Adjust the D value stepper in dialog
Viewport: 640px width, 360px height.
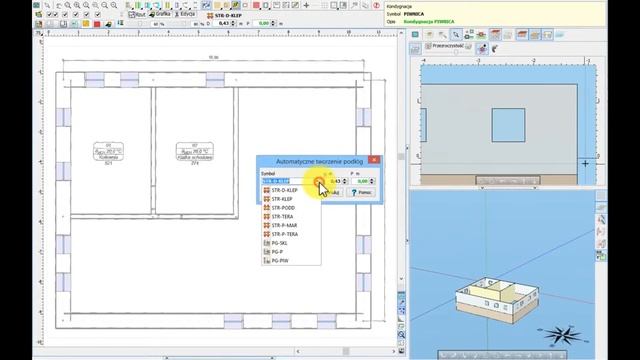[344, 181]
